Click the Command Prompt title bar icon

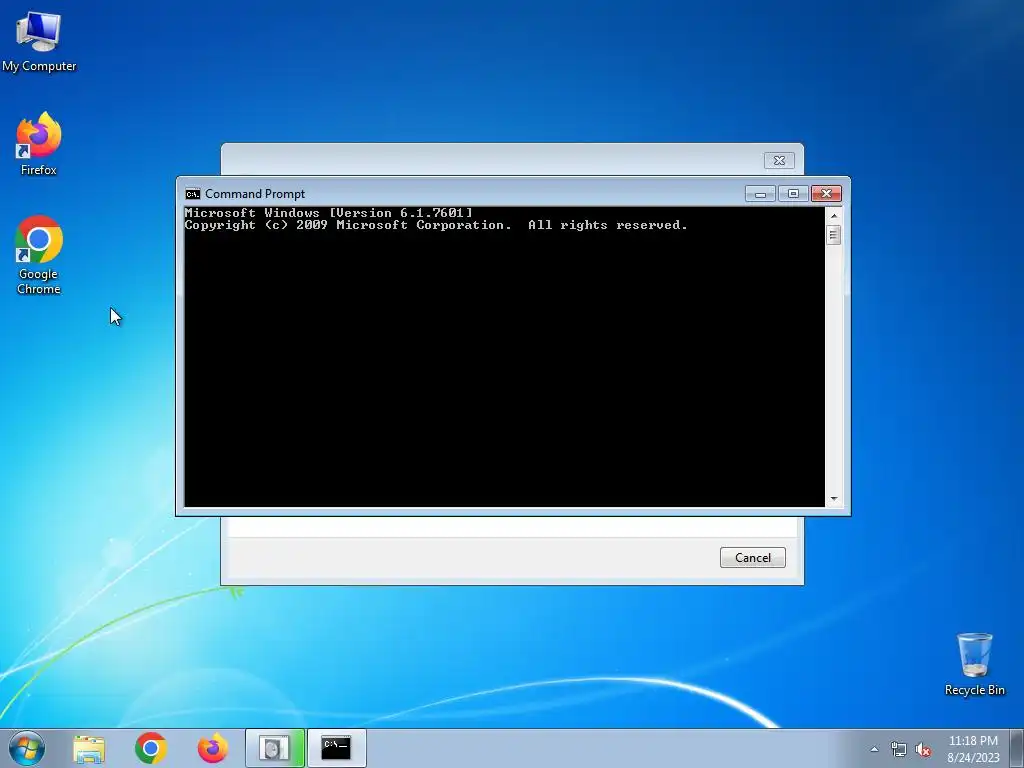tap(192, 194)
